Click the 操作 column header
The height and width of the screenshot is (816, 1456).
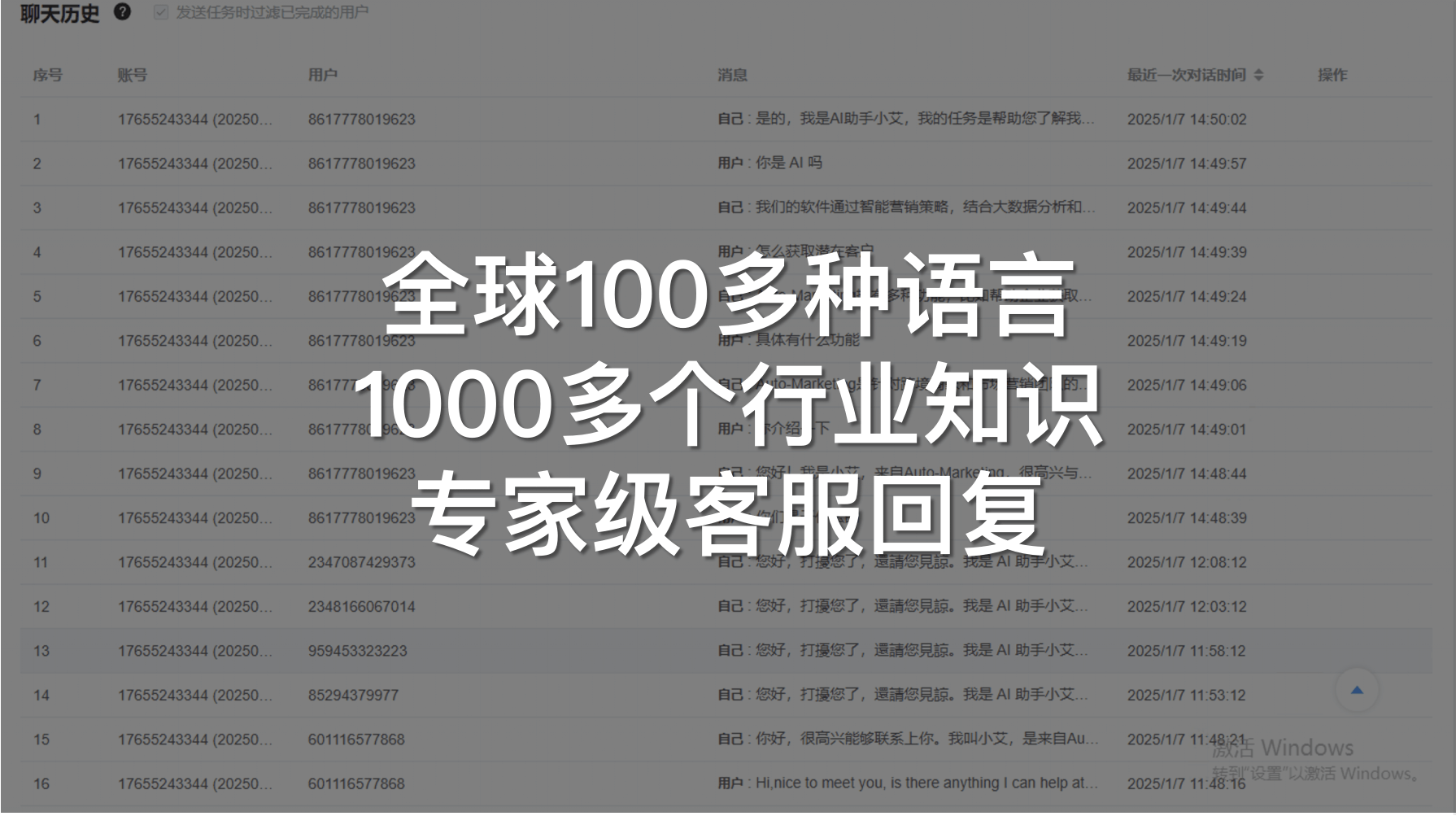1332,75
